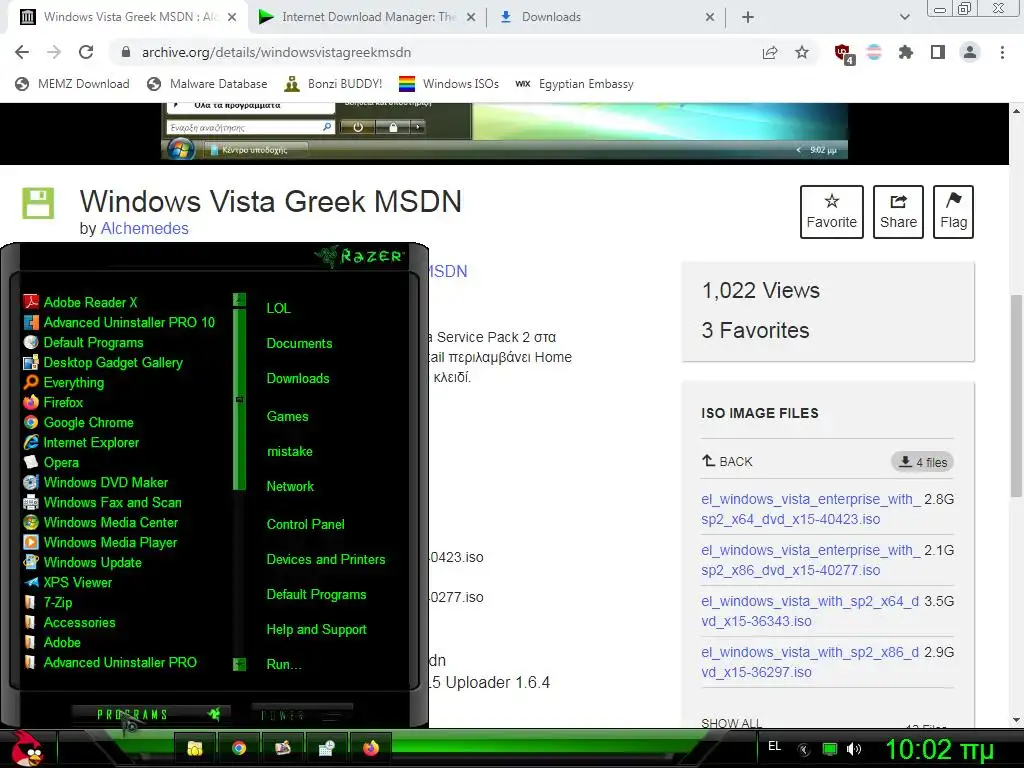The height and width of the screenshot is (768, 1024).
Task: Open Google Chrome from the start menu list
Action: [x=78, y=423]
